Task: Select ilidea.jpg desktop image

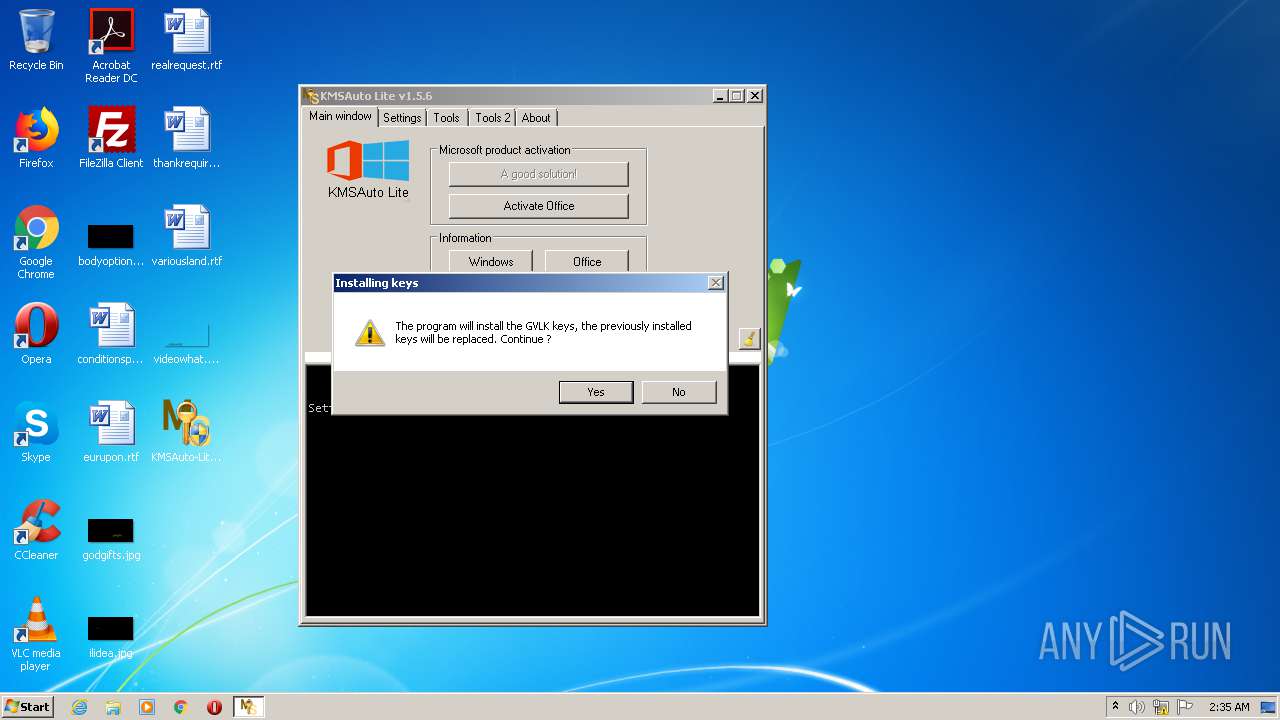Action: click(111, 636)
